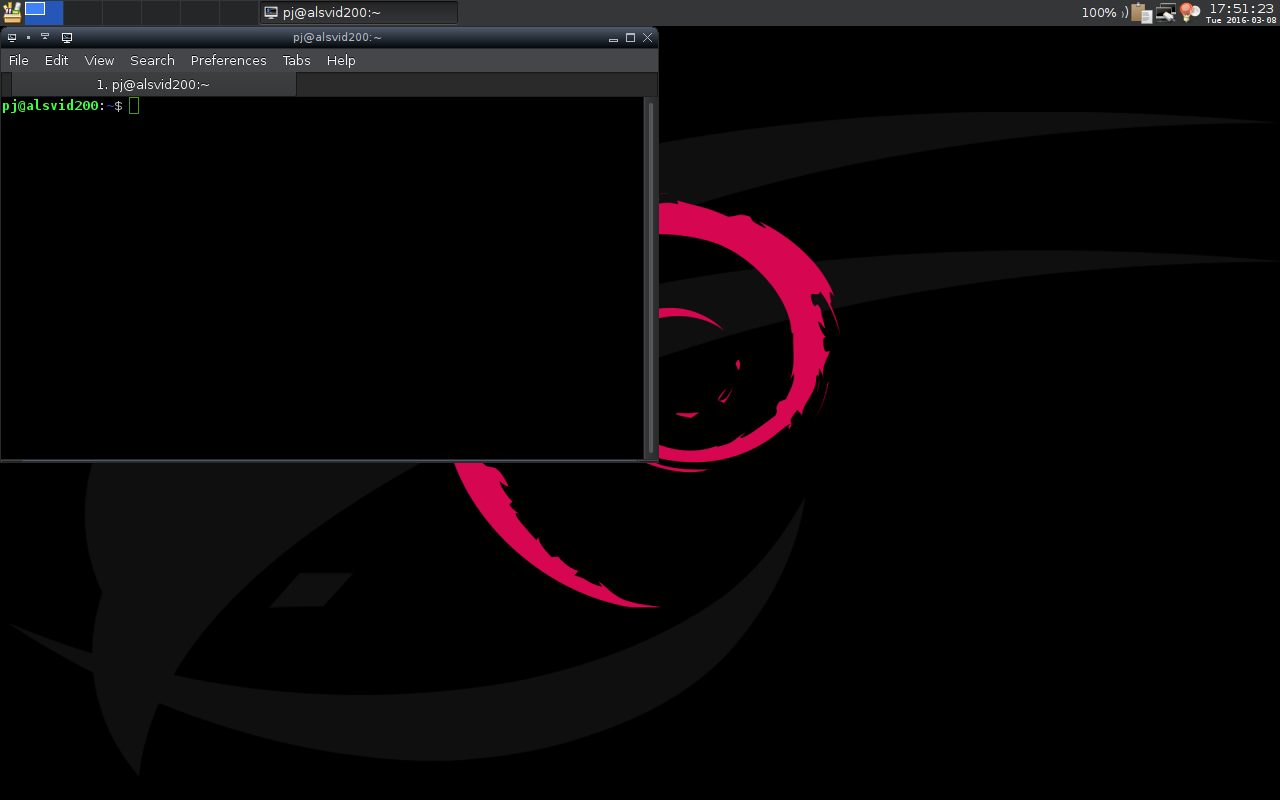The height and width of the screenshot is (800, 1280).
Task: Switch to the second workspace in the pager
Action: click(x=82, y=12)
